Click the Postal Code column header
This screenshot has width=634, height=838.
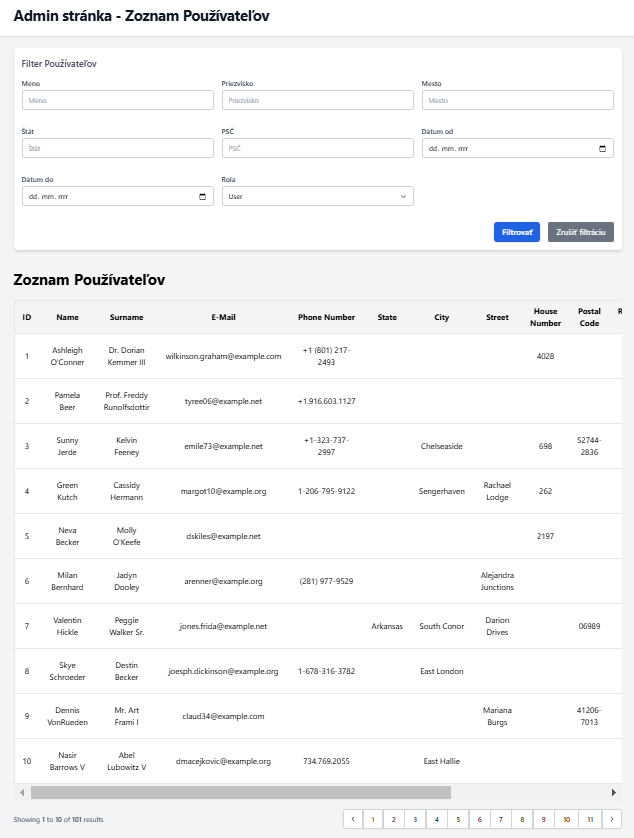[x=589, y=317]
